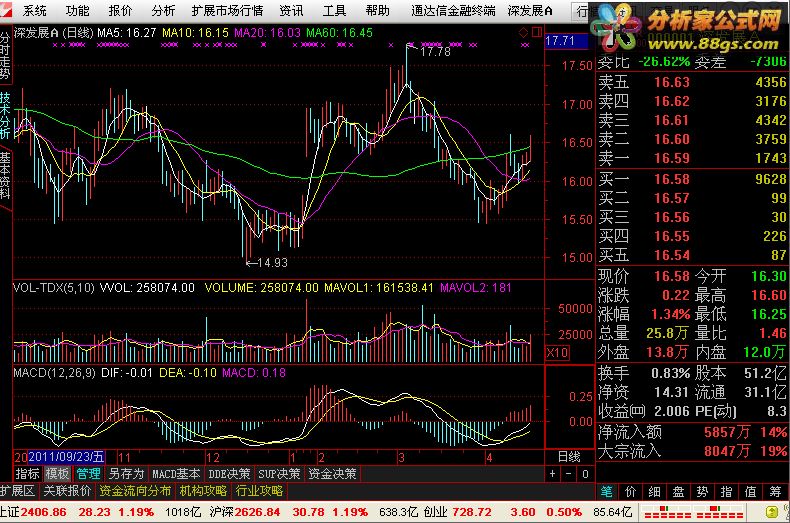Open the 工具 menu

(x=334, y=10)
